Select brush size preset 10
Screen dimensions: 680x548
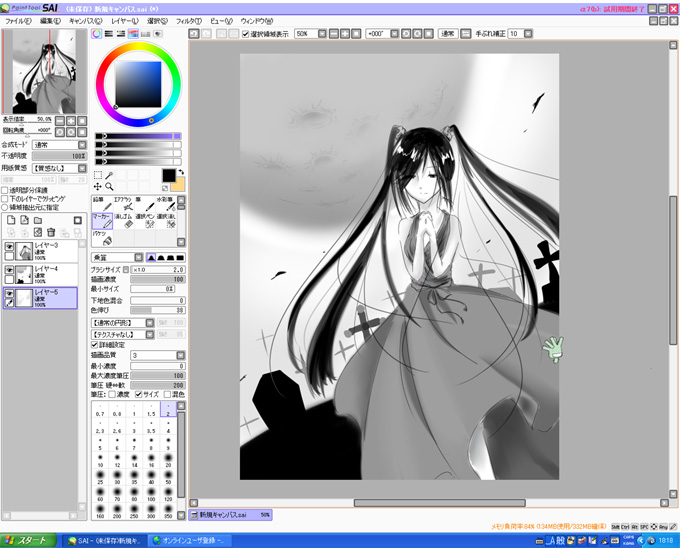(x=100, y=460)
